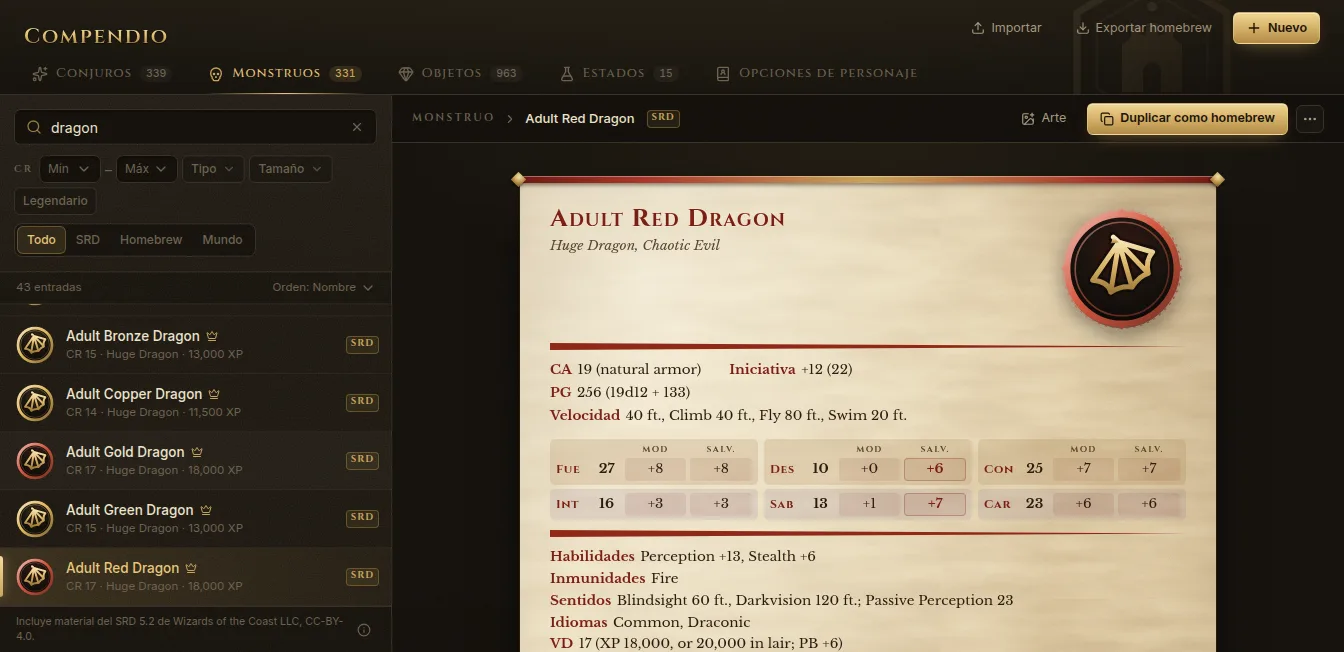Click the Adult Bronze Dragon token icon
The image size is (1344, 652).
click(35, 345)
